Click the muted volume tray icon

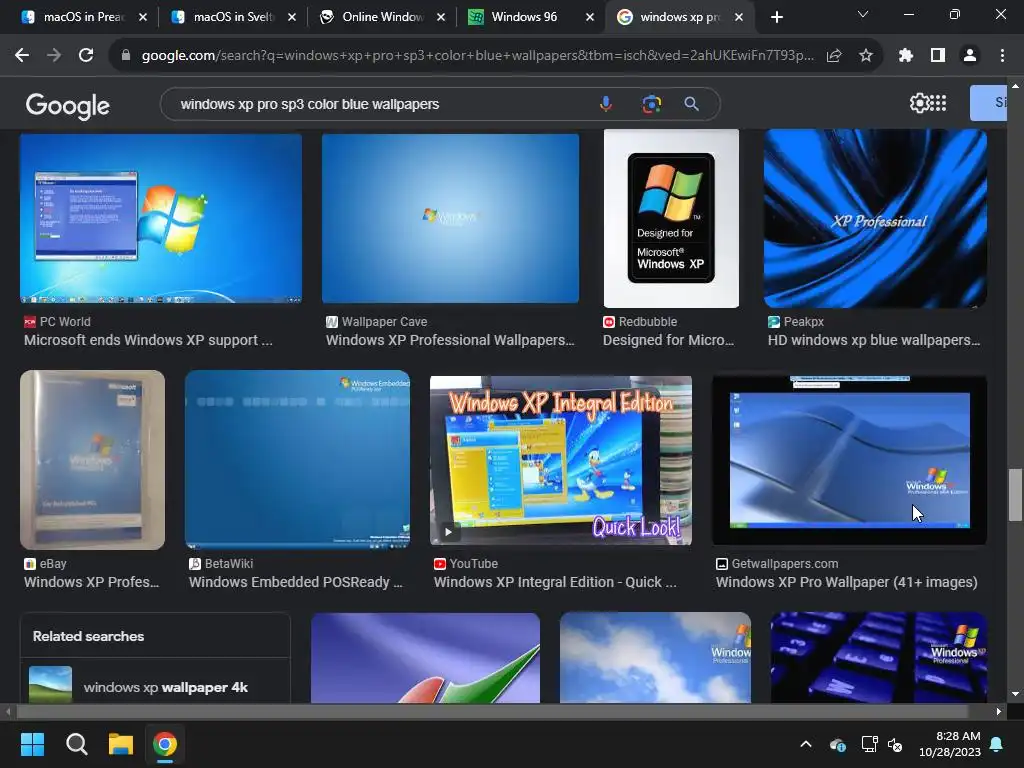pyautogui.click(x=895, y=744)
